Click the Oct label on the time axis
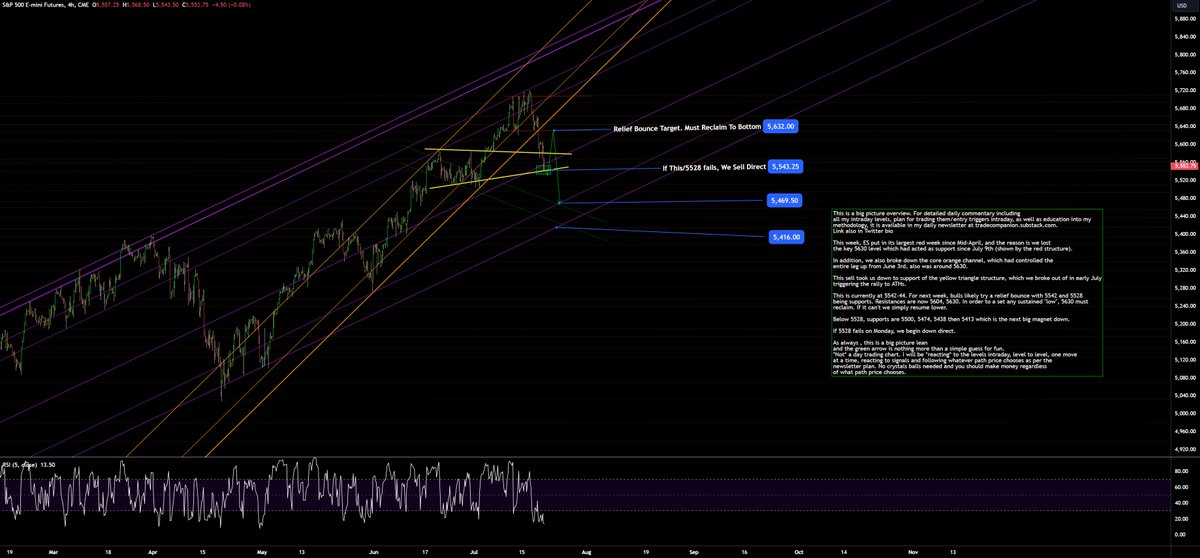 click(797, 551)
